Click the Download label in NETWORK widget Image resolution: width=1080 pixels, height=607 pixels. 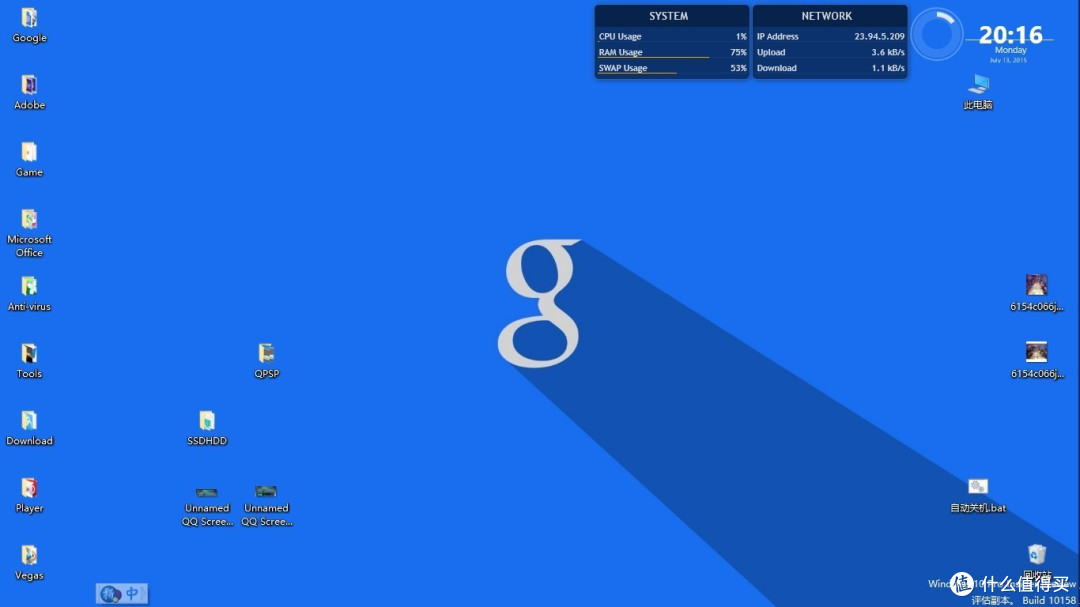pyautogui.click(x=776, y=68)
